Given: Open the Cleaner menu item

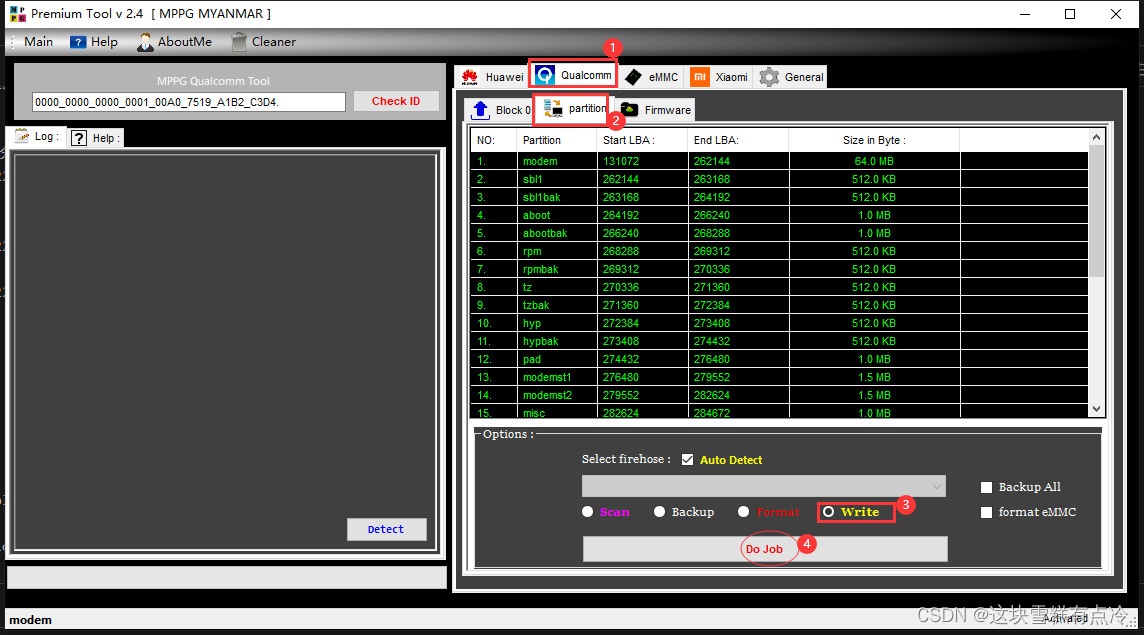Looking at the screenshot, I should pyautogui.click(x=264, y=42).
